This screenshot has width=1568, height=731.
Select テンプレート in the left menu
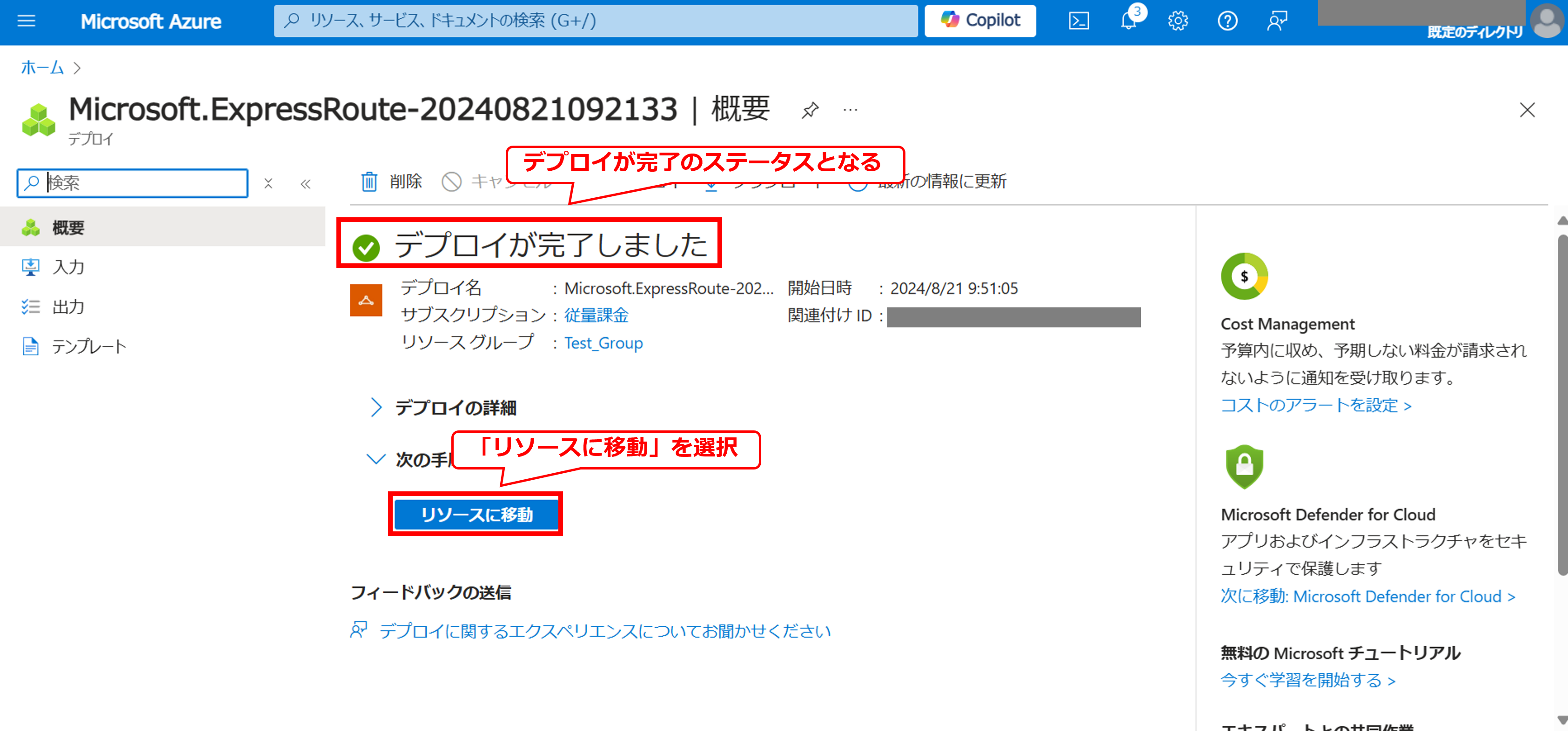coord(89,346)
